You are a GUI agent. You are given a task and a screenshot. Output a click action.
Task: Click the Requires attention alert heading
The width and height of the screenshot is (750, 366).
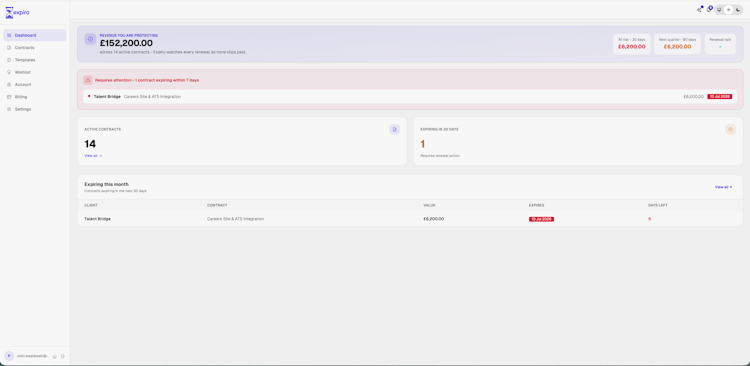147,80
